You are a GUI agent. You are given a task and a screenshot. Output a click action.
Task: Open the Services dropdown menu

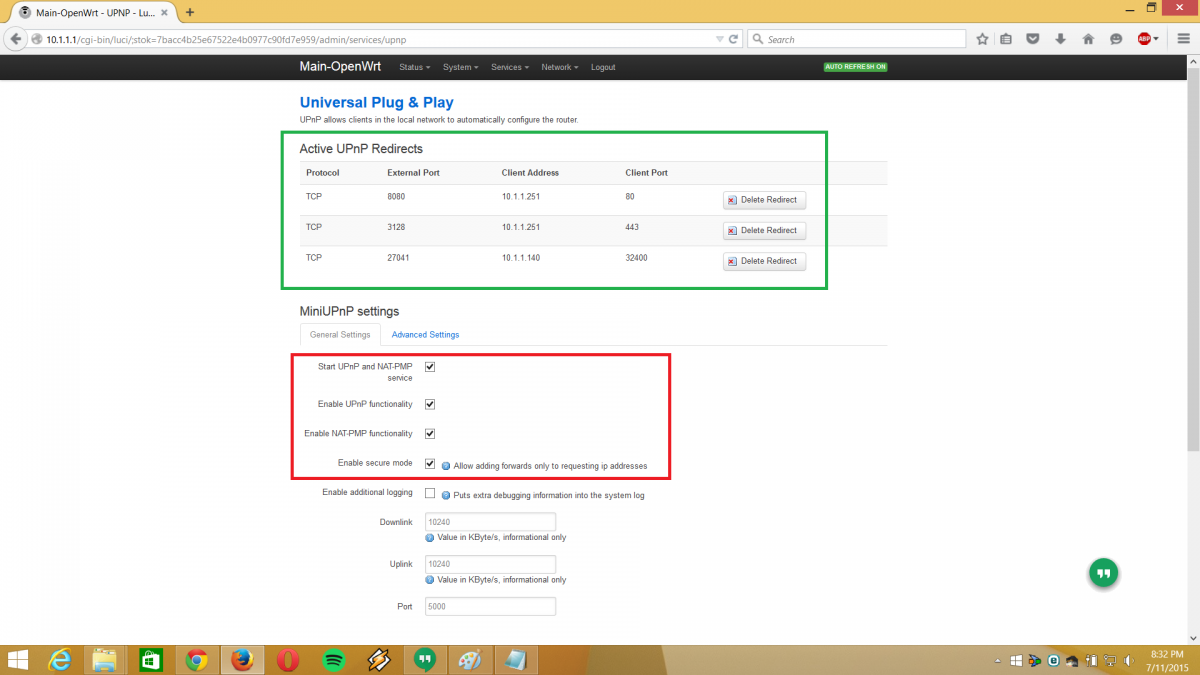coord(510,67)
